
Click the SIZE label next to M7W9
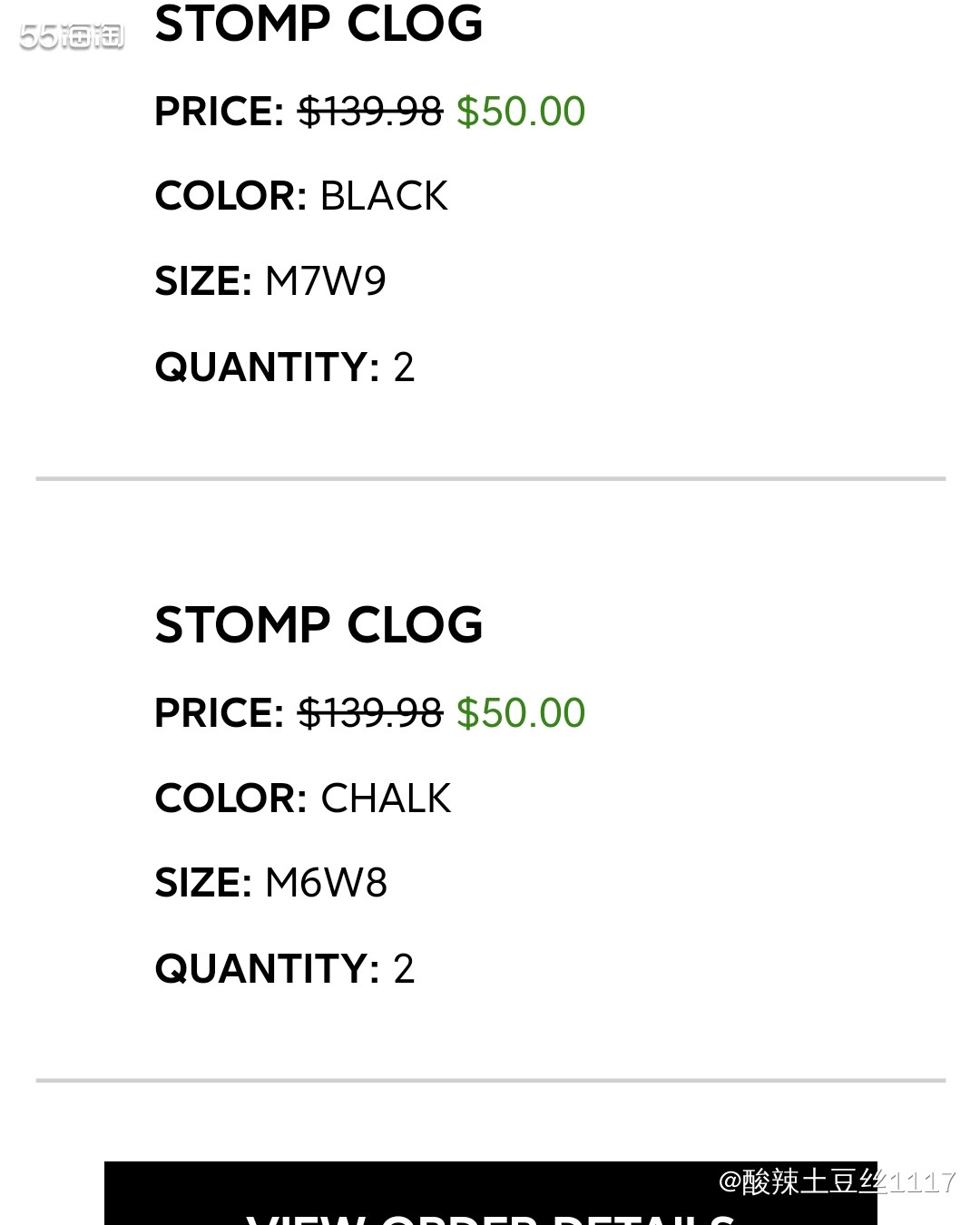202,281
